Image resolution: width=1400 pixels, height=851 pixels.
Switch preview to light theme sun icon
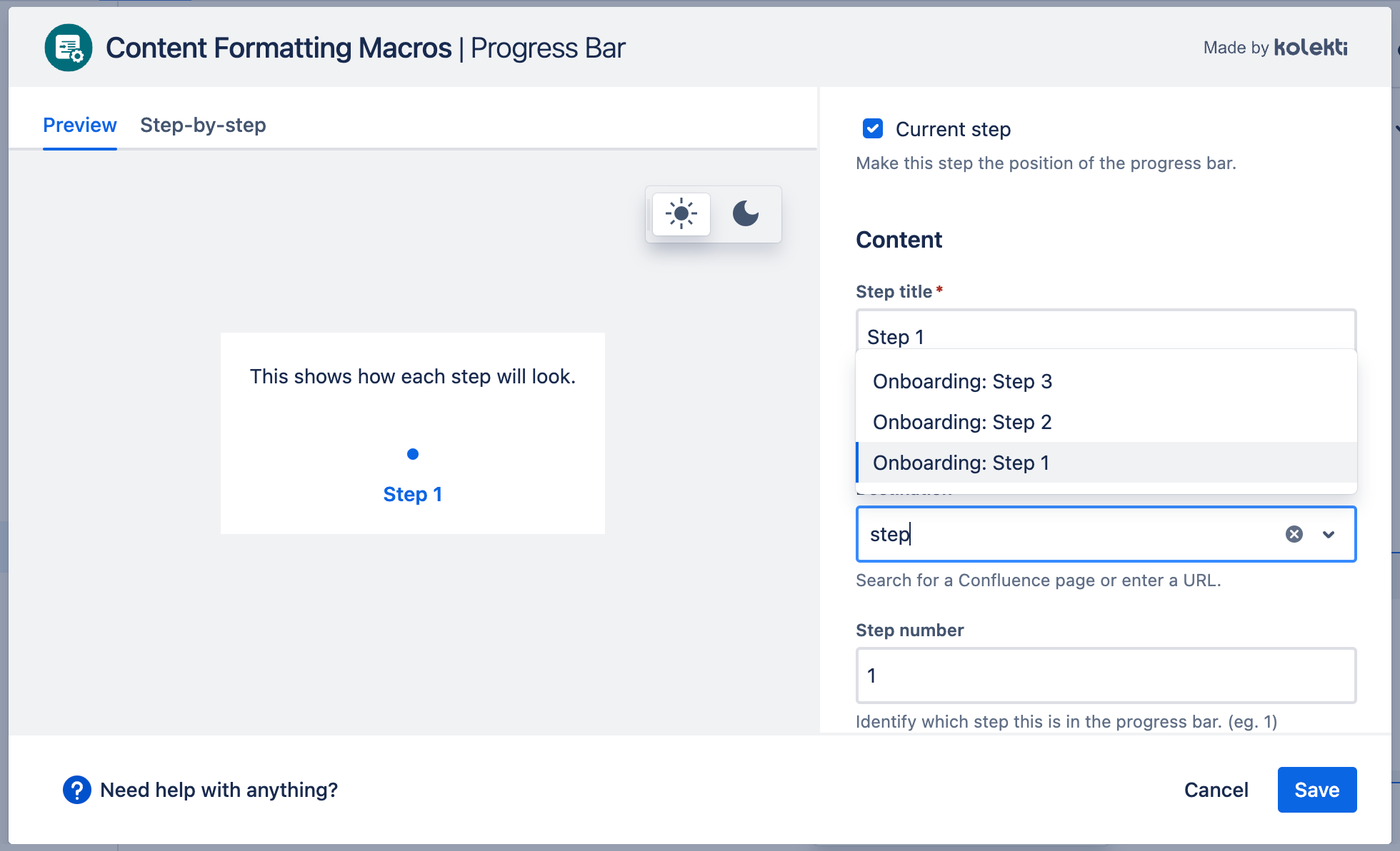(x=681, y=214)
